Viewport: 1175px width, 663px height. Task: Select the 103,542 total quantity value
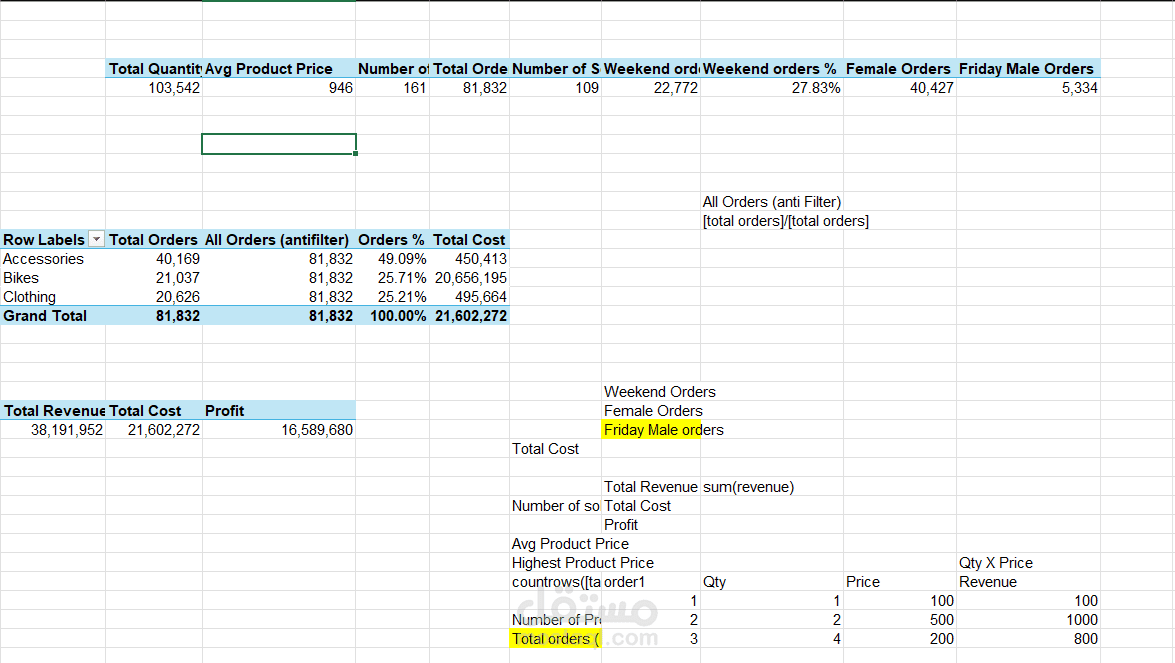coord(154,88)
